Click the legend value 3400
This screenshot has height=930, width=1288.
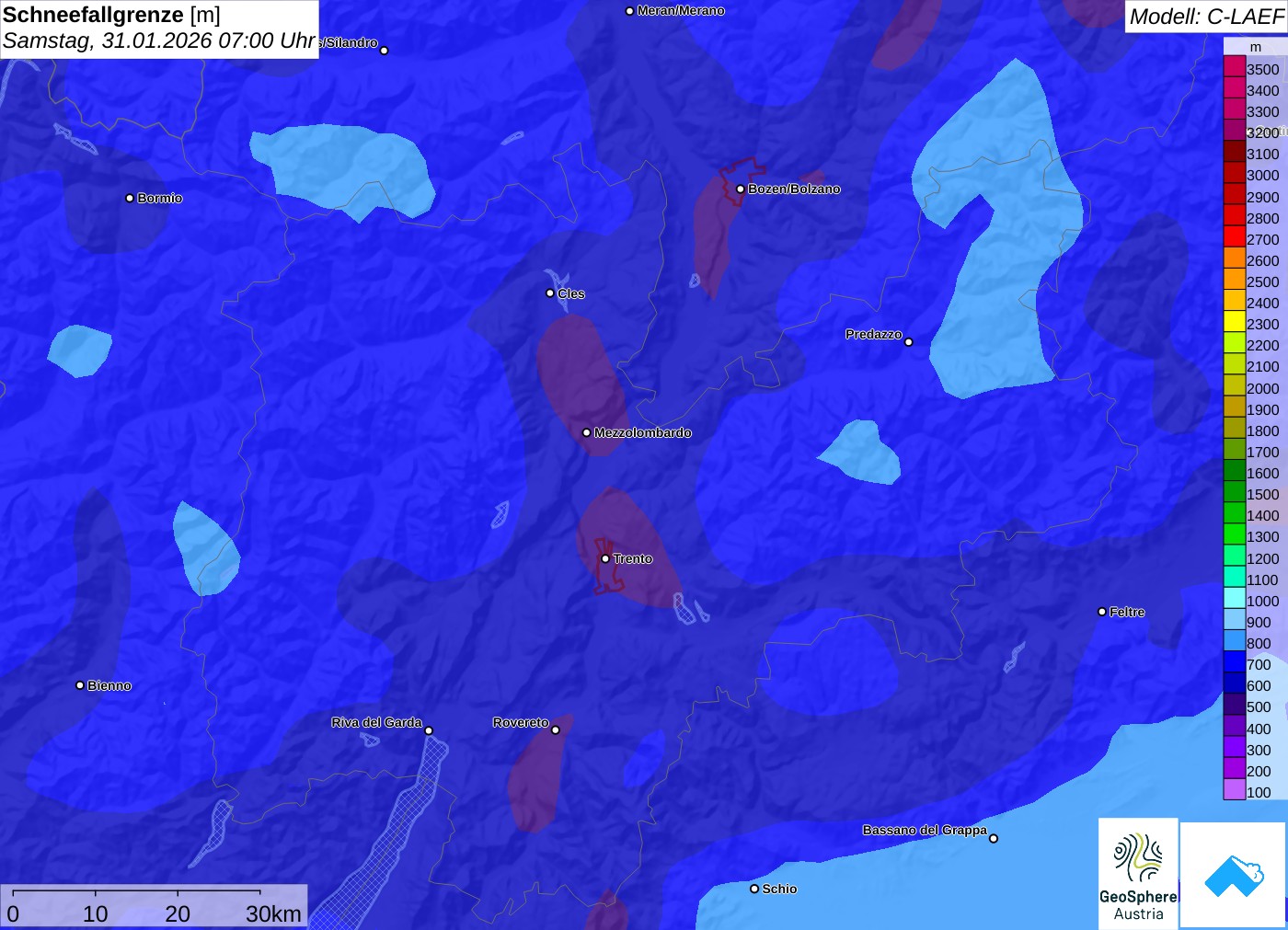pyautogui.click(x=1263, y=90)
